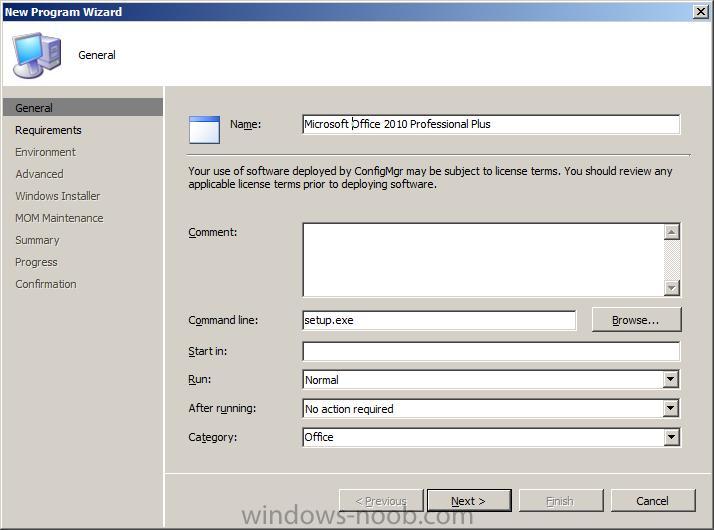Click the 'Name:' label
Image resolution: width=714 pixels, height=530 pixels.
point(245,124)
